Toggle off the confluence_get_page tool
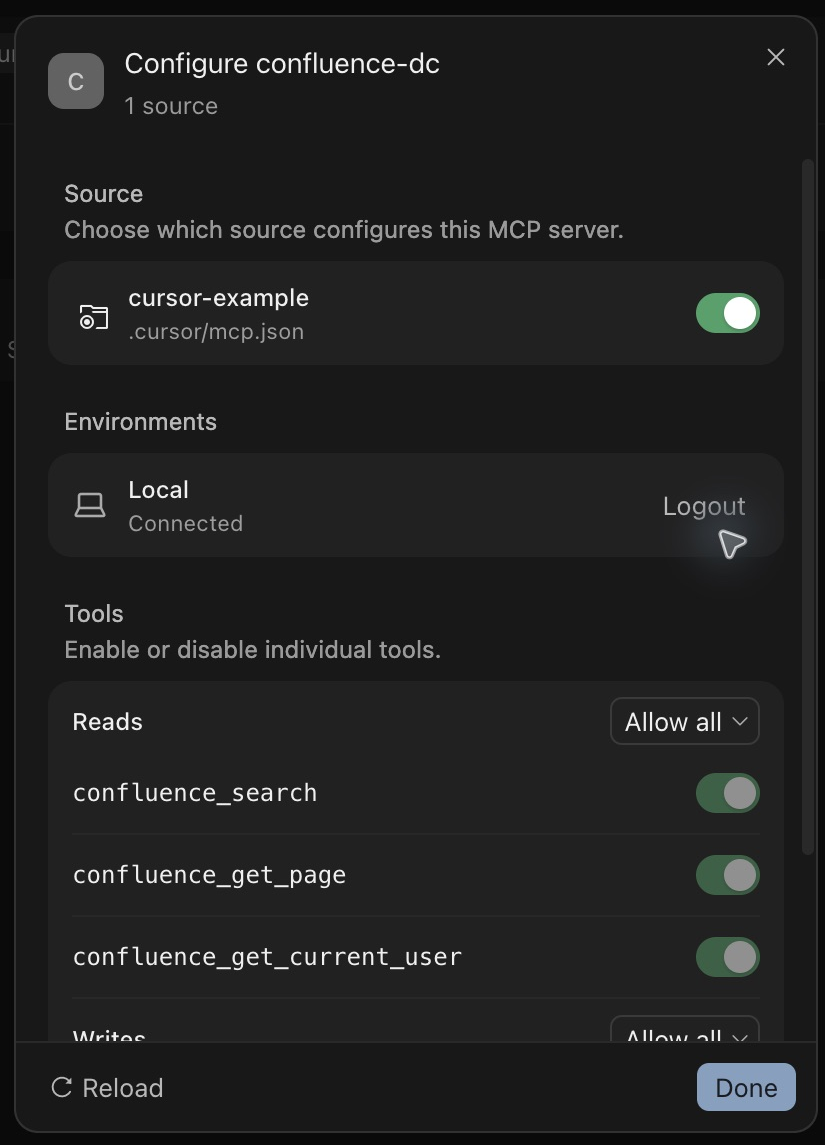Viewport: 825px width, 1145px height. coord(727,875)
